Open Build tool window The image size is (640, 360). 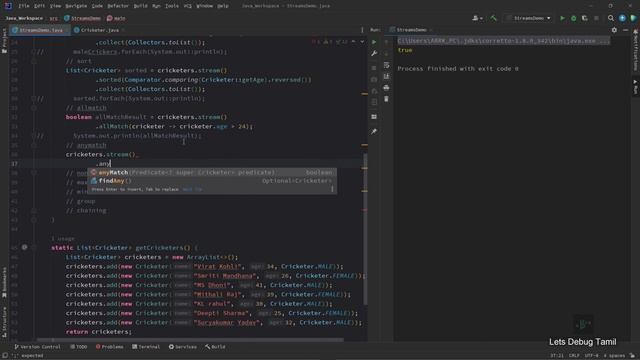215,347
